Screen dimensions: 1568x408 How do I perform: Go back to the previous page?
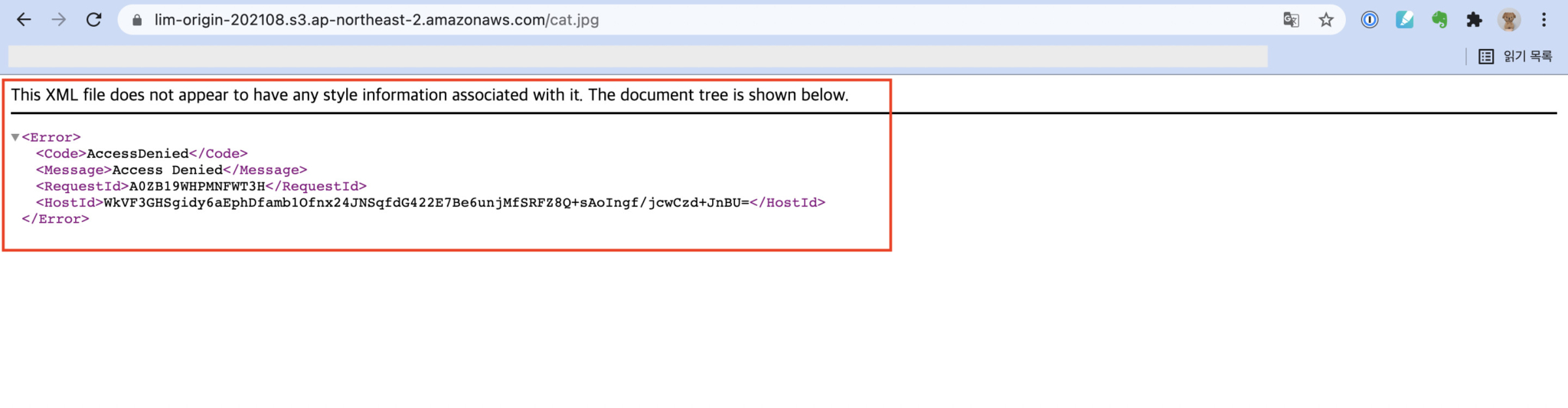(24, 20)
